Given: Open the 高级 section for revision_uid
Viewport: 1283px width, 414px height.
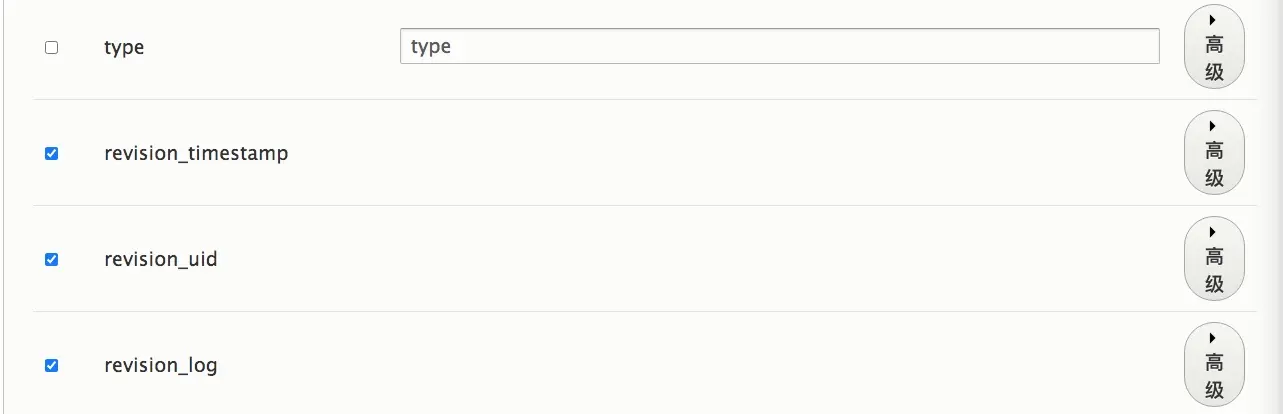Looking at the screenshot, I should [x=1214, y=270].
